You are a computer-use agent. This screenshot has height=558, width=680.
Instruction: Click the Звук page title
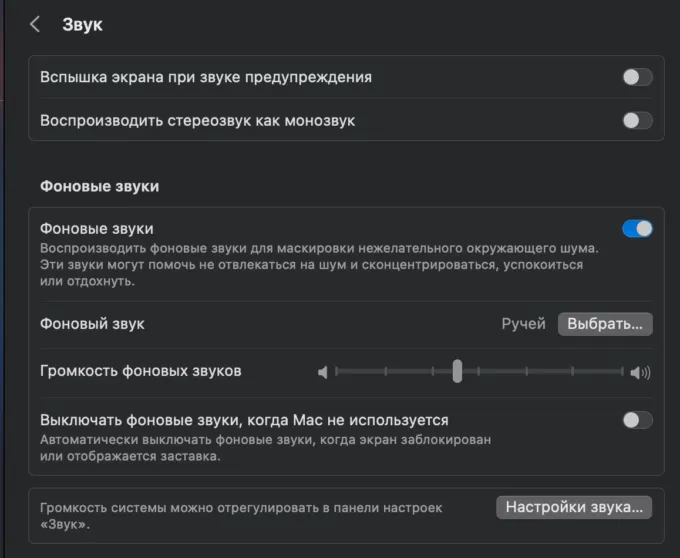(82, 25)
